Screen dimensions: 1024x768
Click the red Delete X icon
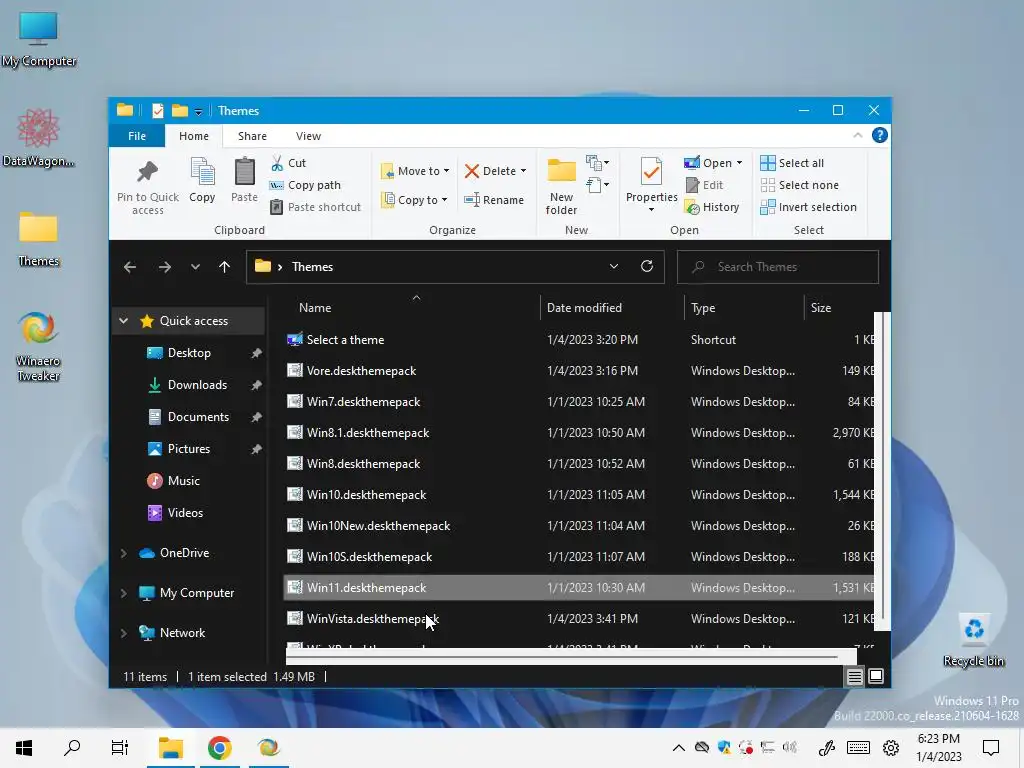click(472, 171)
